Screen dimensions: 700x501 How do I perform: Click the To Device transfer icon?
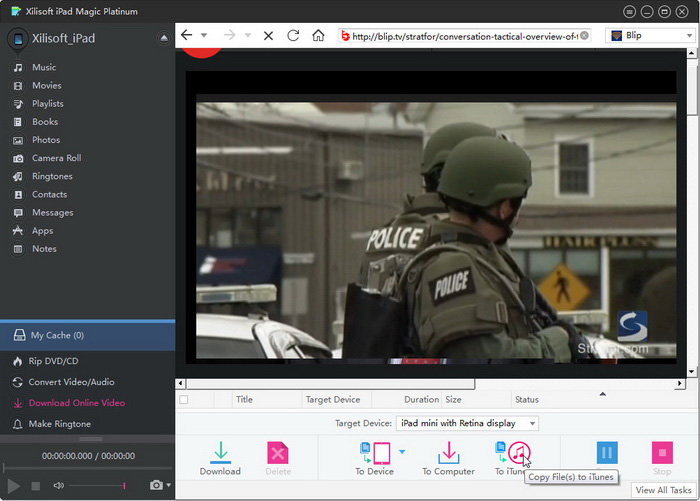[x=373, y=452]
